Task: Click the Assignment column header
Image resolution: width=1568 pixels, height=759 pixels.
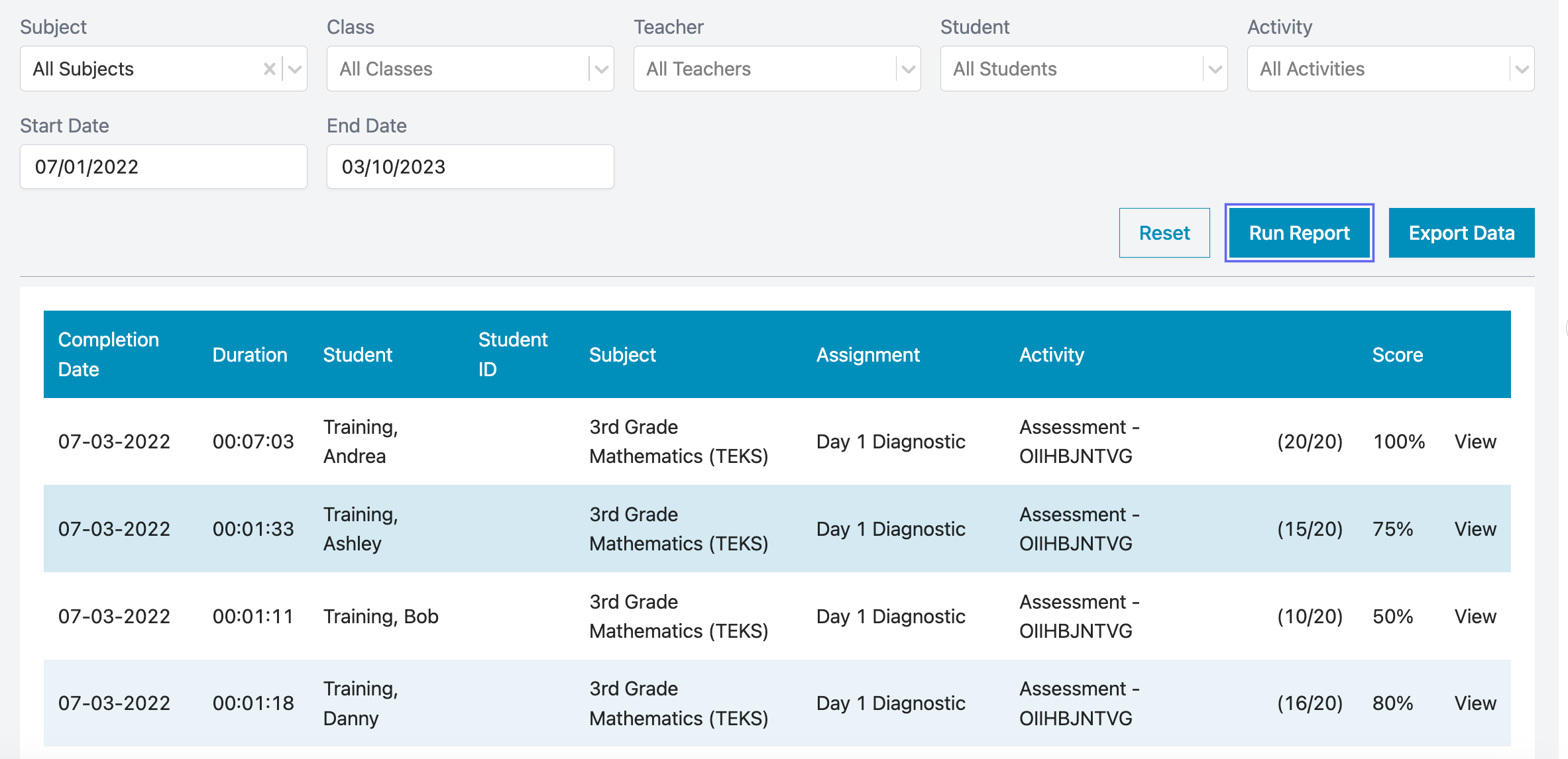Action: point(868,355)
